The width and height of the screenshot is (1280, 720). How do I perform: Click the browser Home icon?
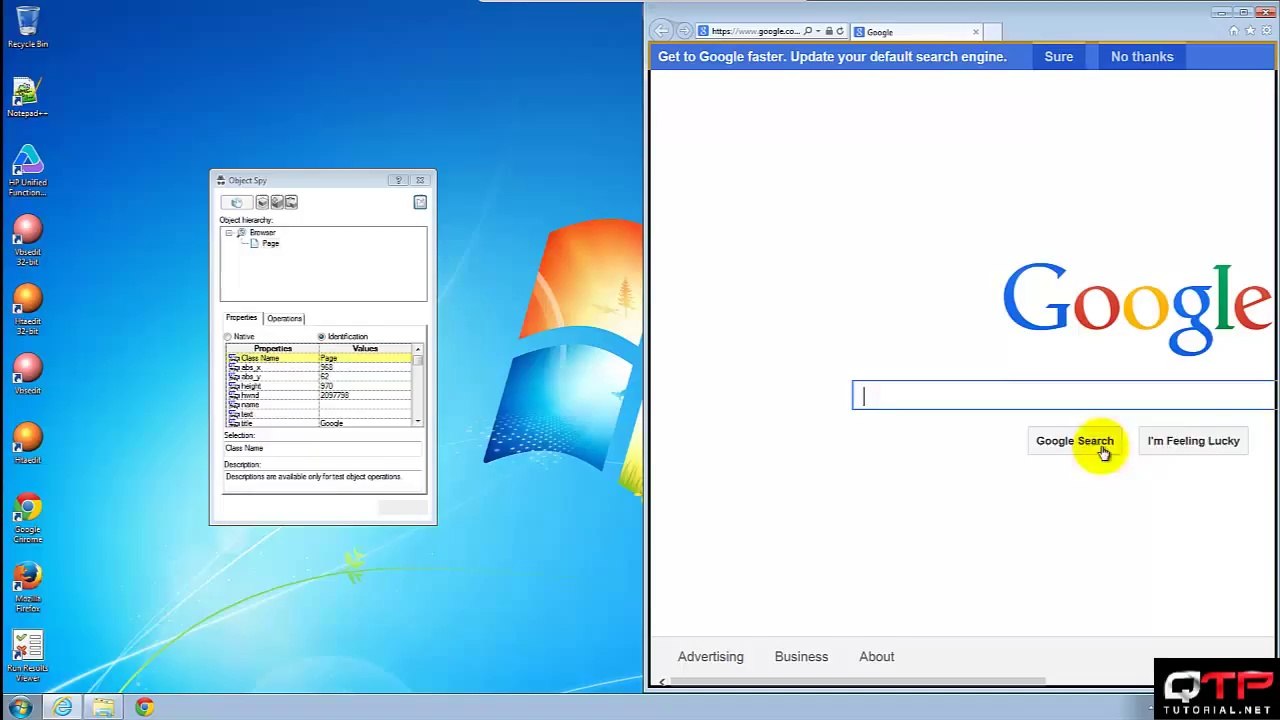pyautogui.click(x=1234, y=31)
